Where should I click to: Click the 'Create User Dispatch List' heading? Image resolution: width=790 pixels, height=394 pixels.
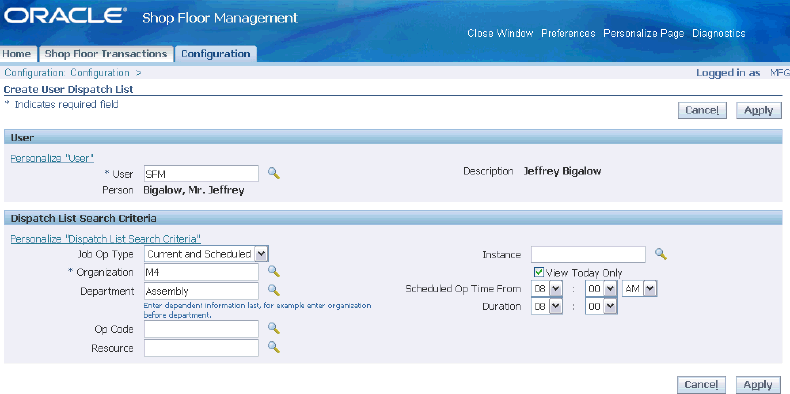(69, 90)
